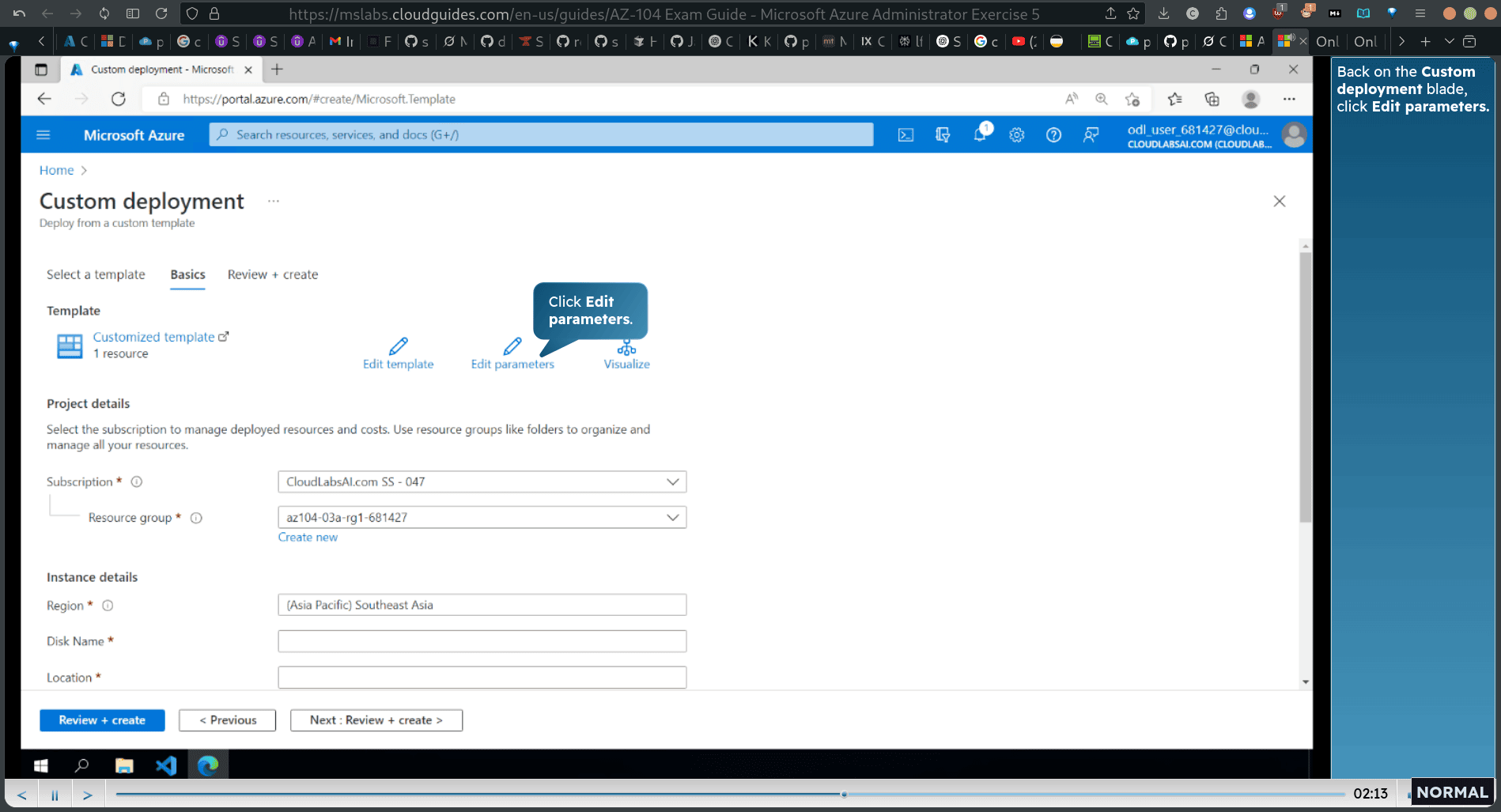Toggle NORMAL playback speed button
The image size is (1501, 812).
pyautogui.click(x=1451, y=792)
